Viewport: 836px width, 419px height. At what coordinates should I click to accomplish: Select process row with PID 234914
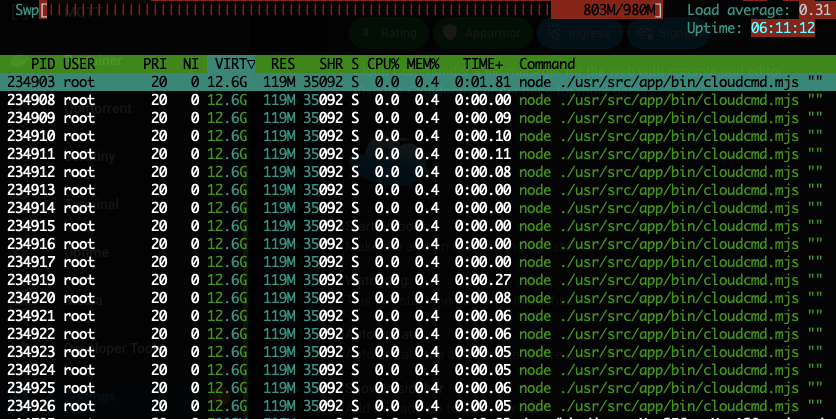pos(418,208)
